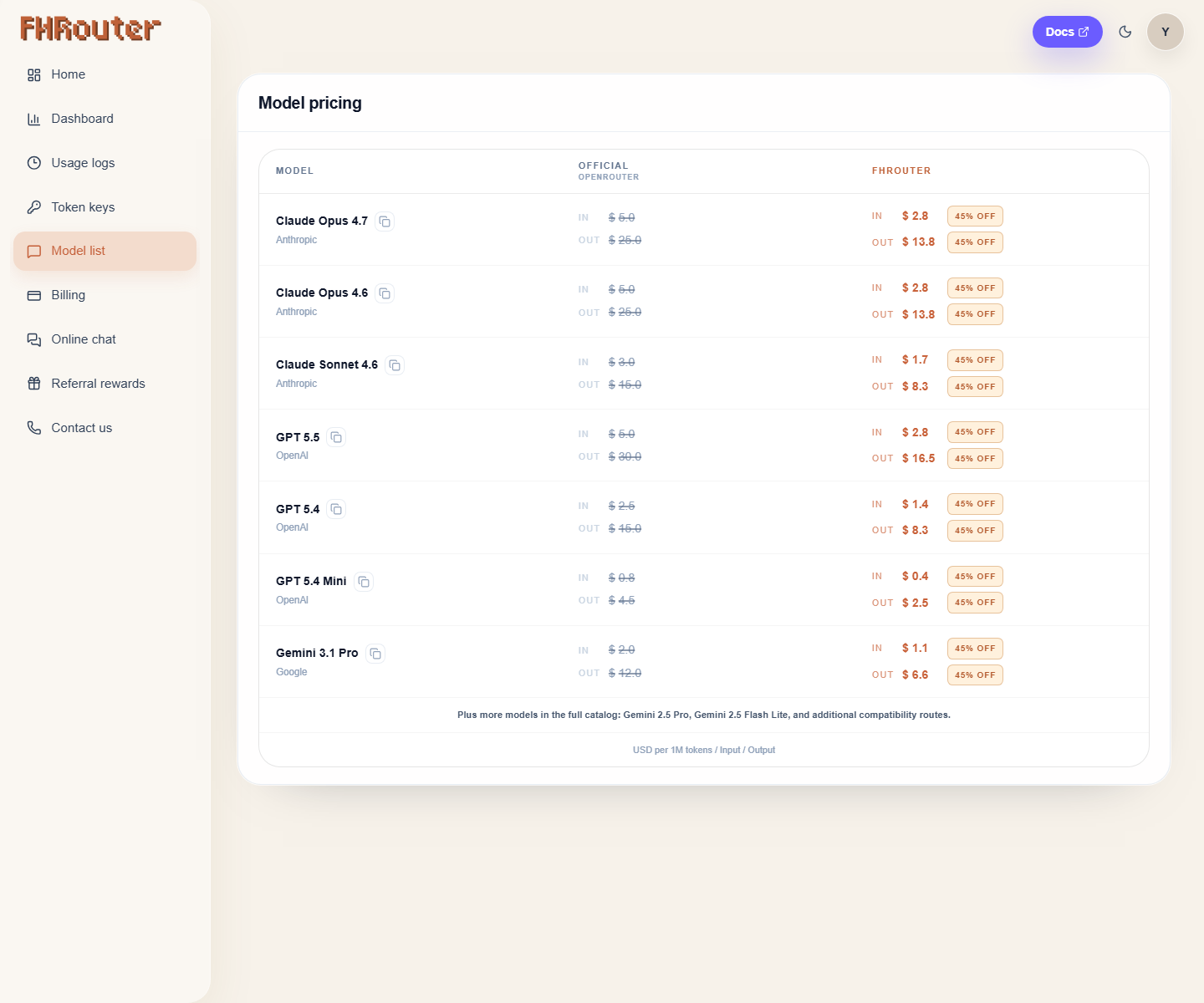Click the Contact us phone icon
The width and height of the screenshot is (1204, 1003).
click(x=34, y=428)
